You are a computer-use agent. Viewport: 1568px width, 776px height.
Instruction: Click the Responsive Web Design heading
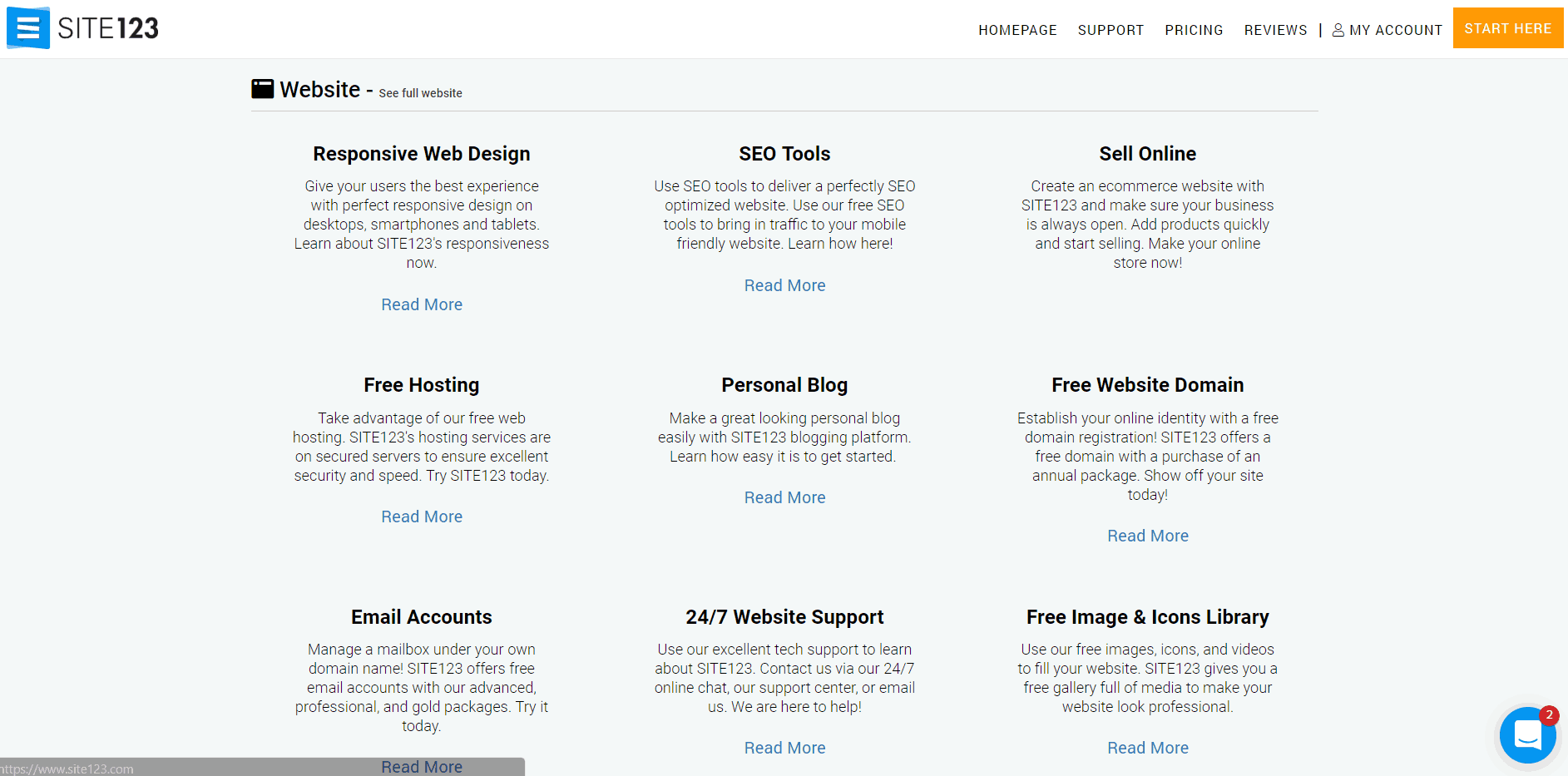click(422, 154)
